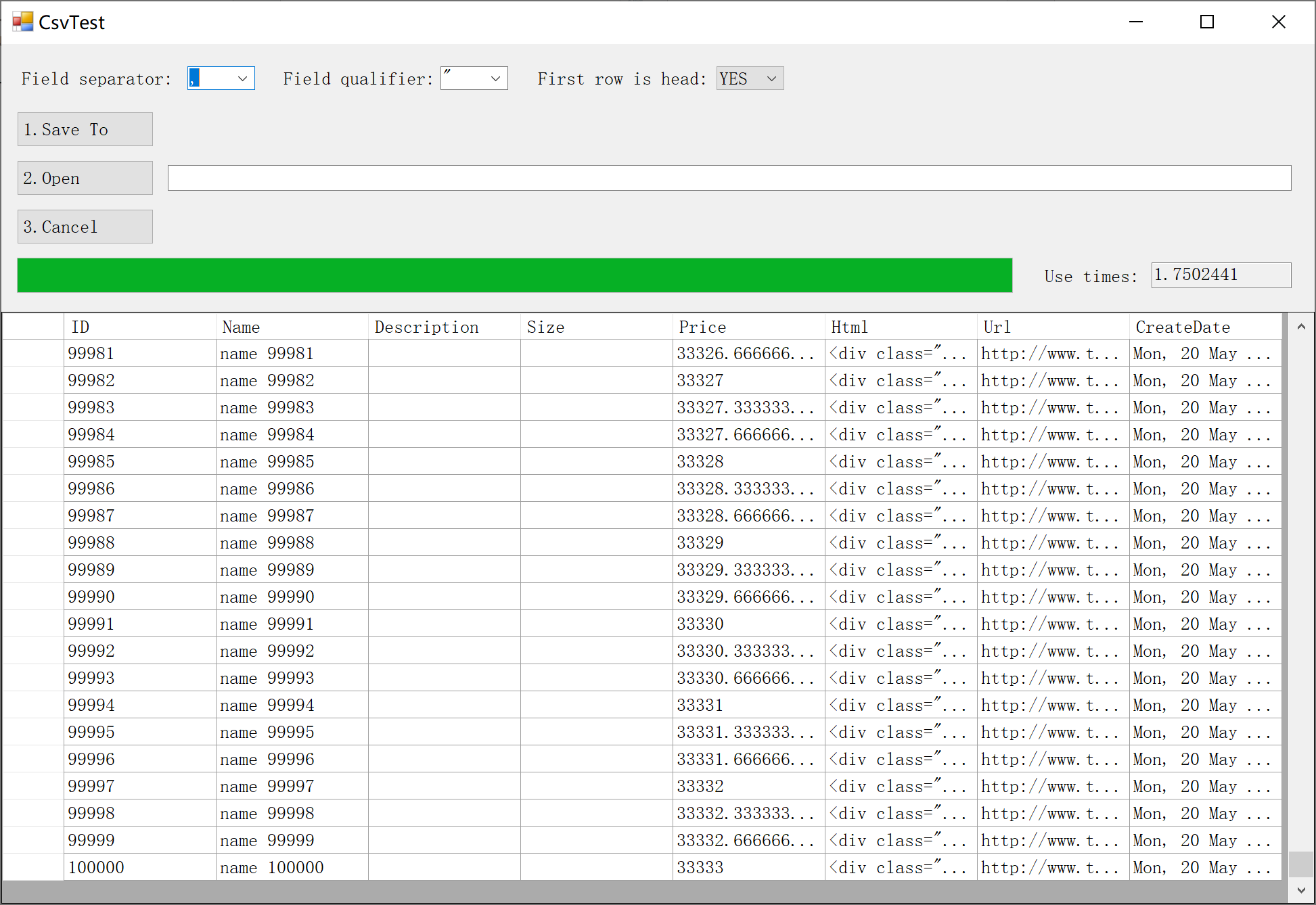Image resolution: width=1316 pixels, height=905 pixels.
Task: Click the Save To button
Action: [85, 129]
